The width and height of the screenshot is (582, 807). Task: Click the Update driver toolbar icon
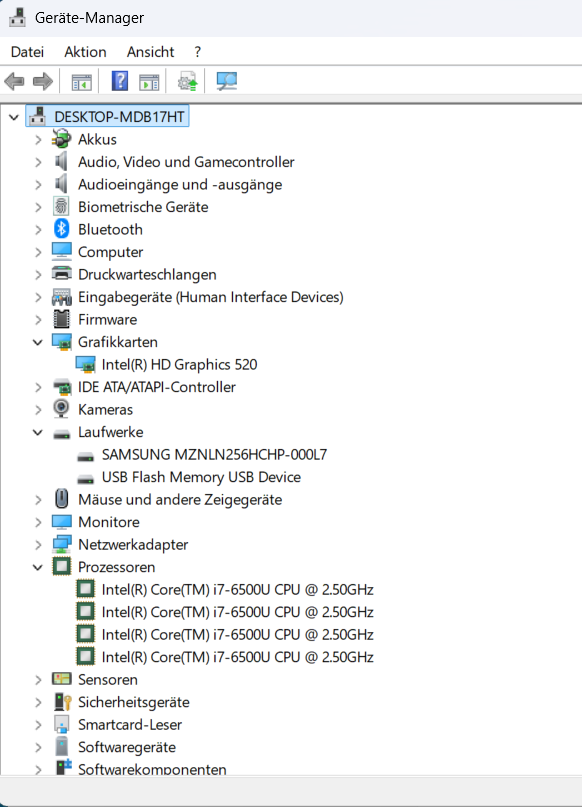[187, 81]
